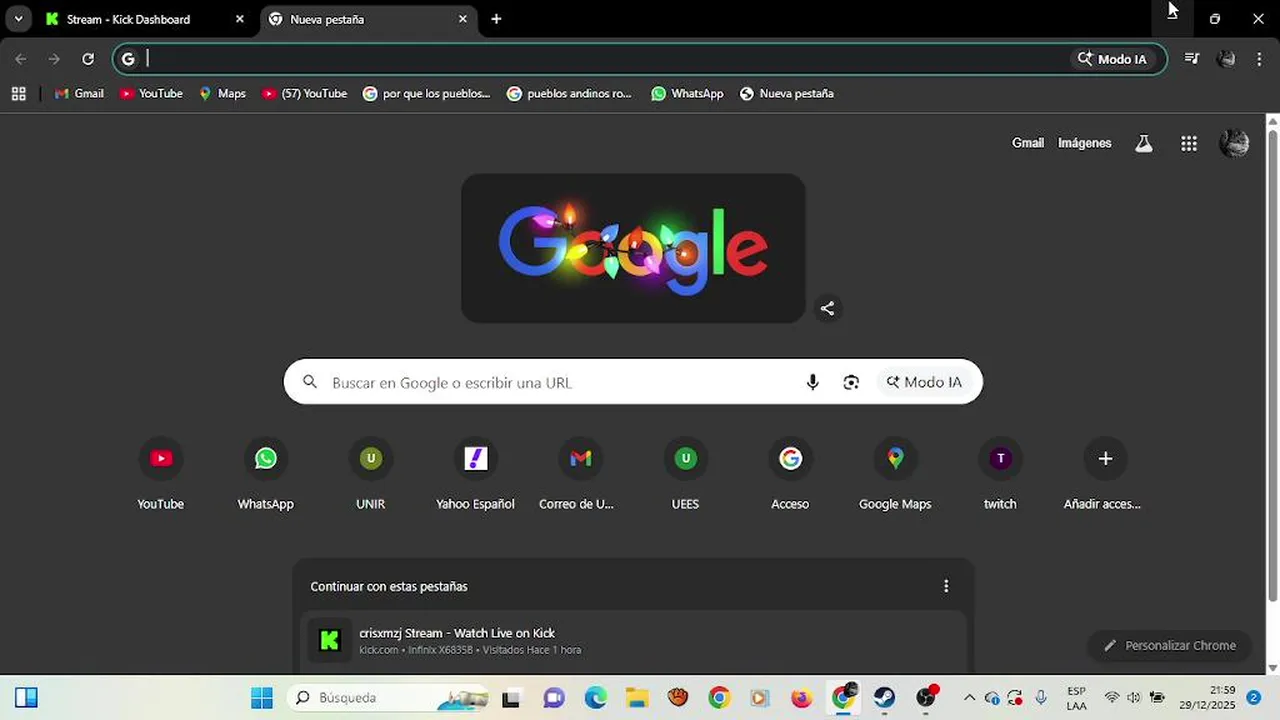Open the UNIR shortcut tile
The image size is (1280, 720).
pos(371,474)
